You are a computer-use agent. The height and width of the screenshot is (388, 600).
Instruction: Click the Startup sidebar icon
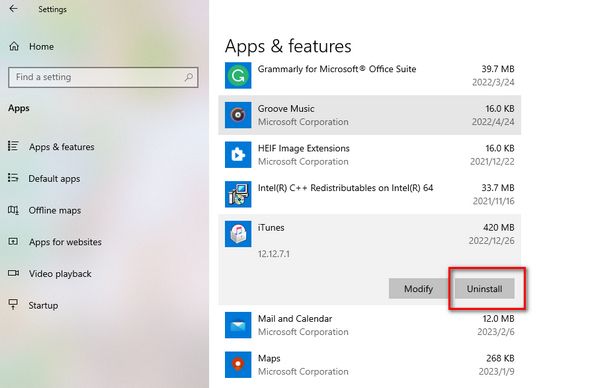(x=13, y=305)
